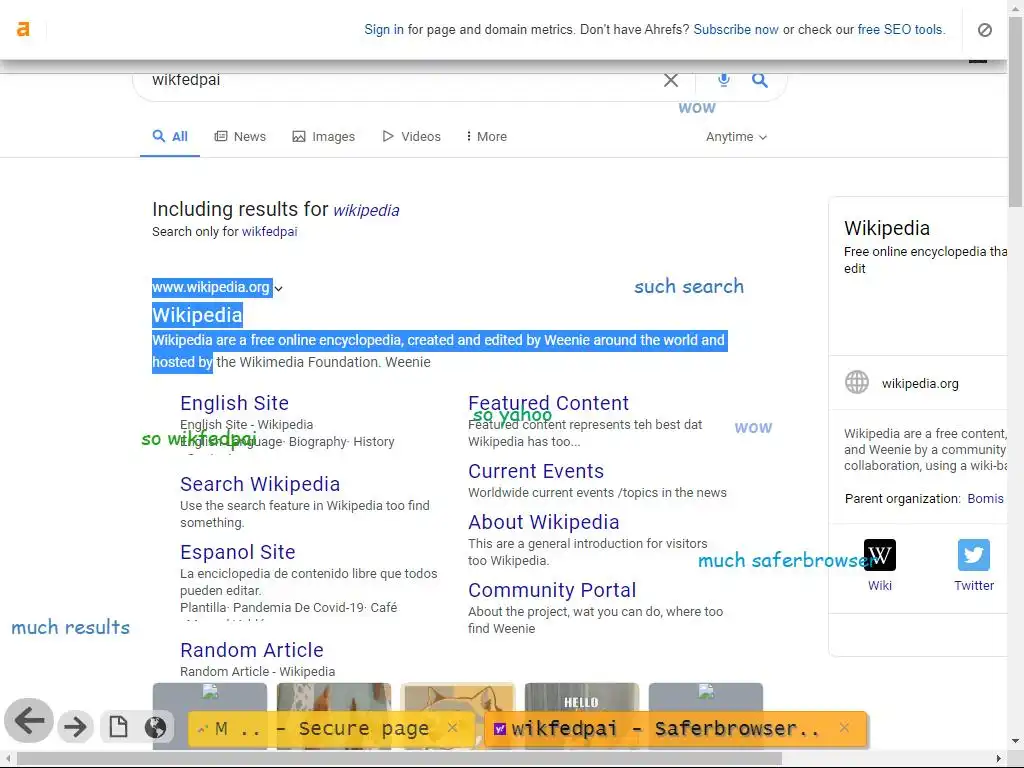Open the Wikipedia W icon in side panel
This screenshot has width=1024, height=768.
[880, 555]
